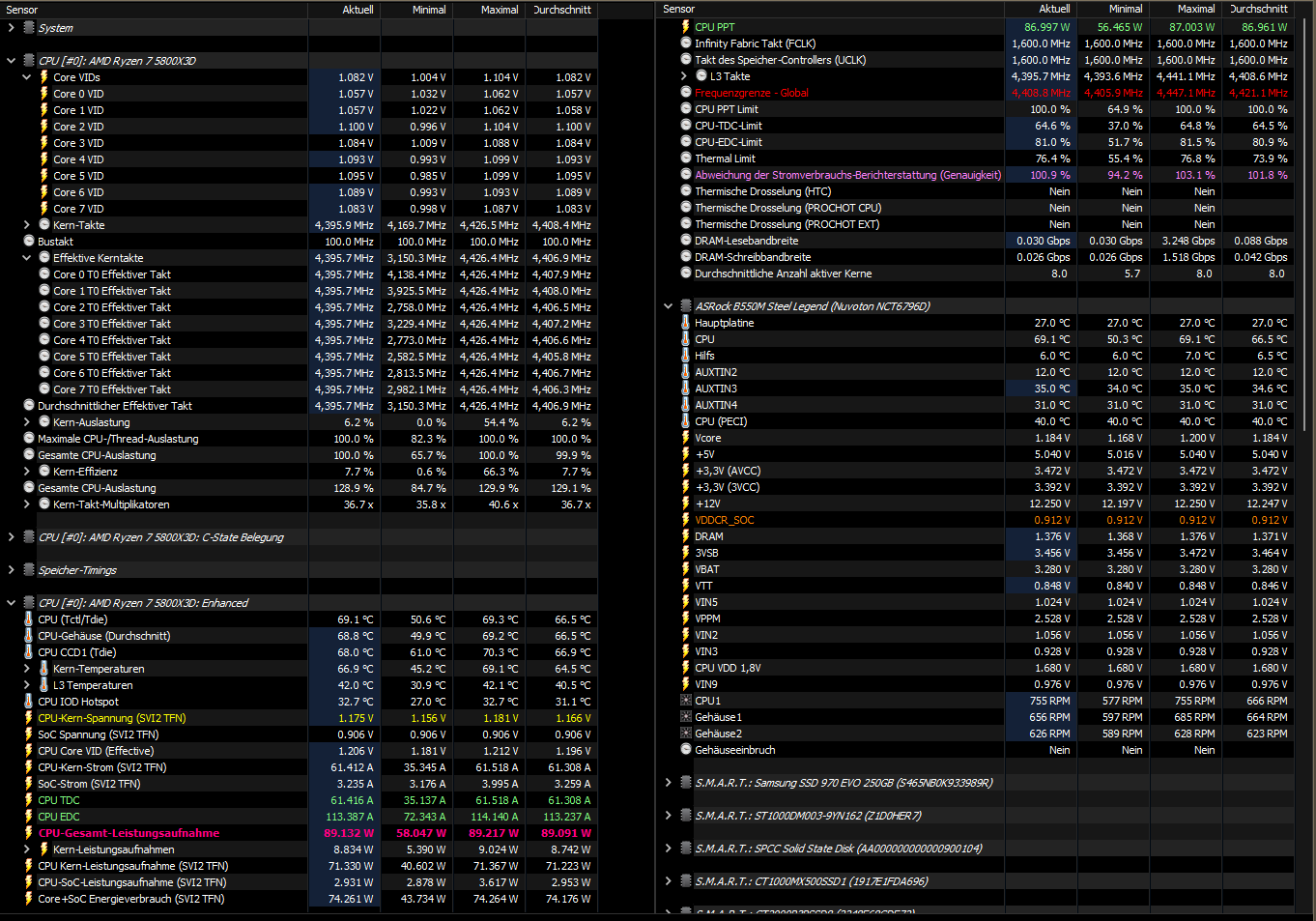Viewport: 1316px width, 921px height.
Task: Click left panel Aktuell column header
Action: [x=344, y=10]
